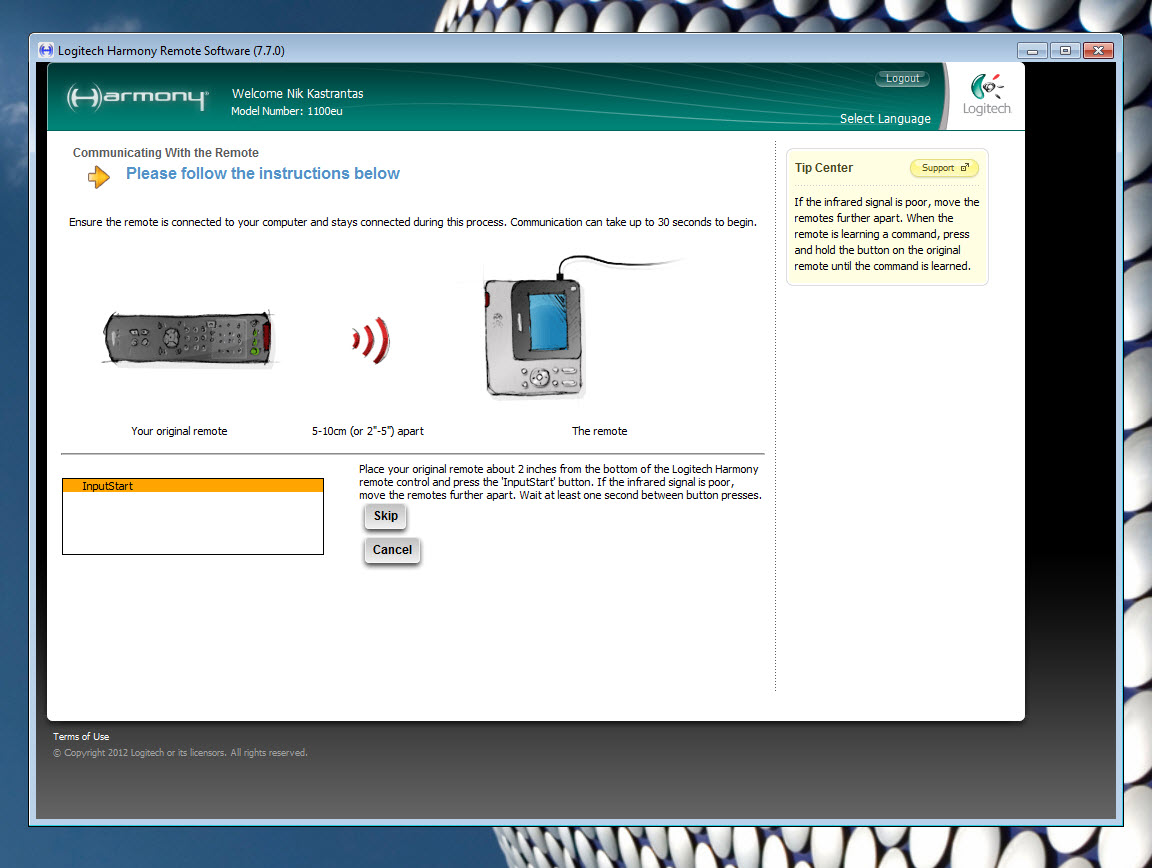Click the orange arrow beside the instructions heading

click(x=98, y=176)
